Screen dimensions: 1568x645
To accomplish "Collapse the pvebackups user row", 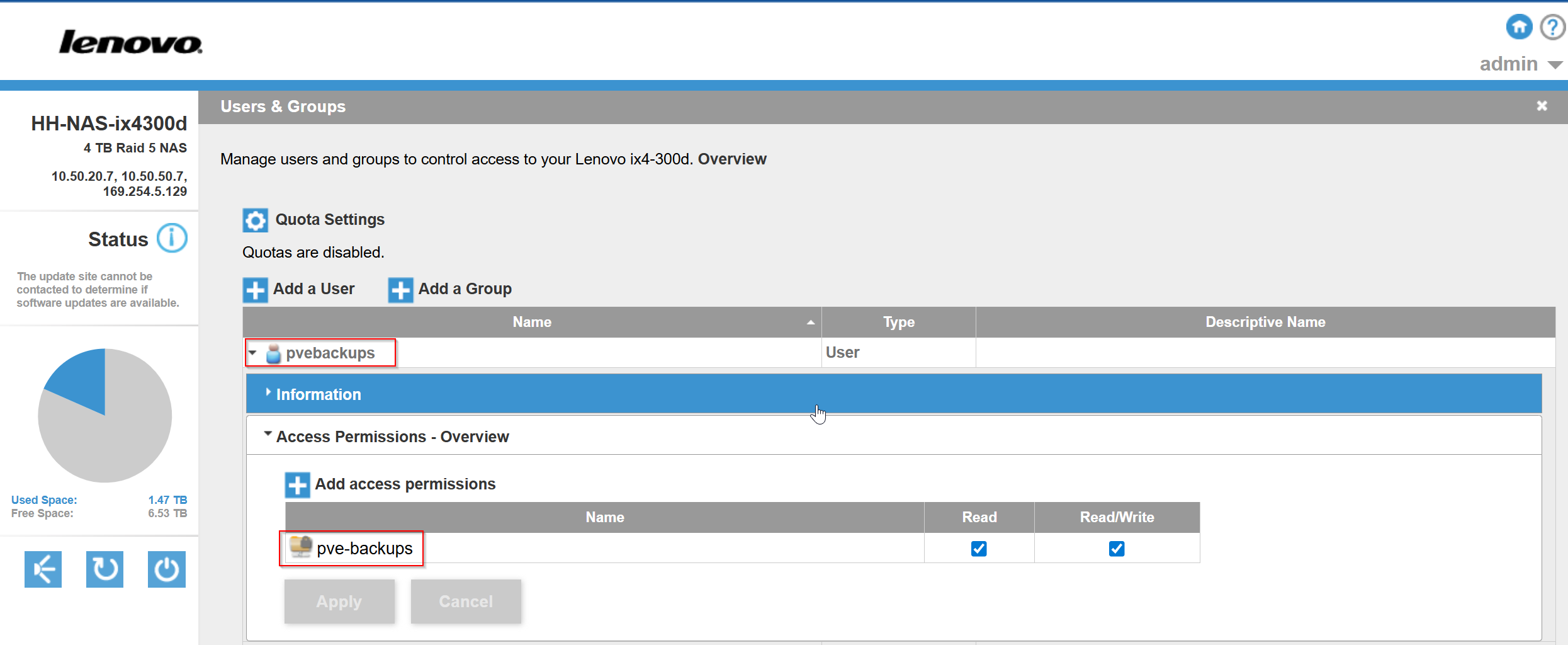I will click(253, 353).
